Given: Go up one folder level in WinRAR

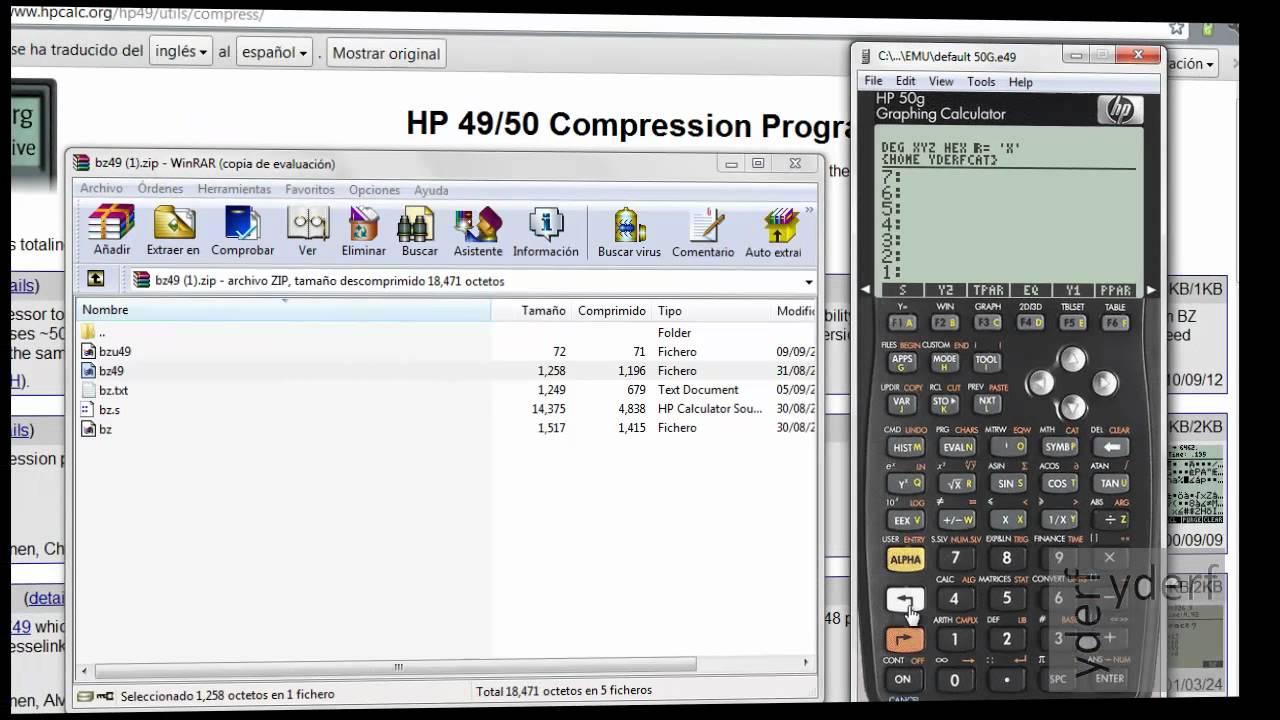Looking at the screenshot, I should coord(95,280).
